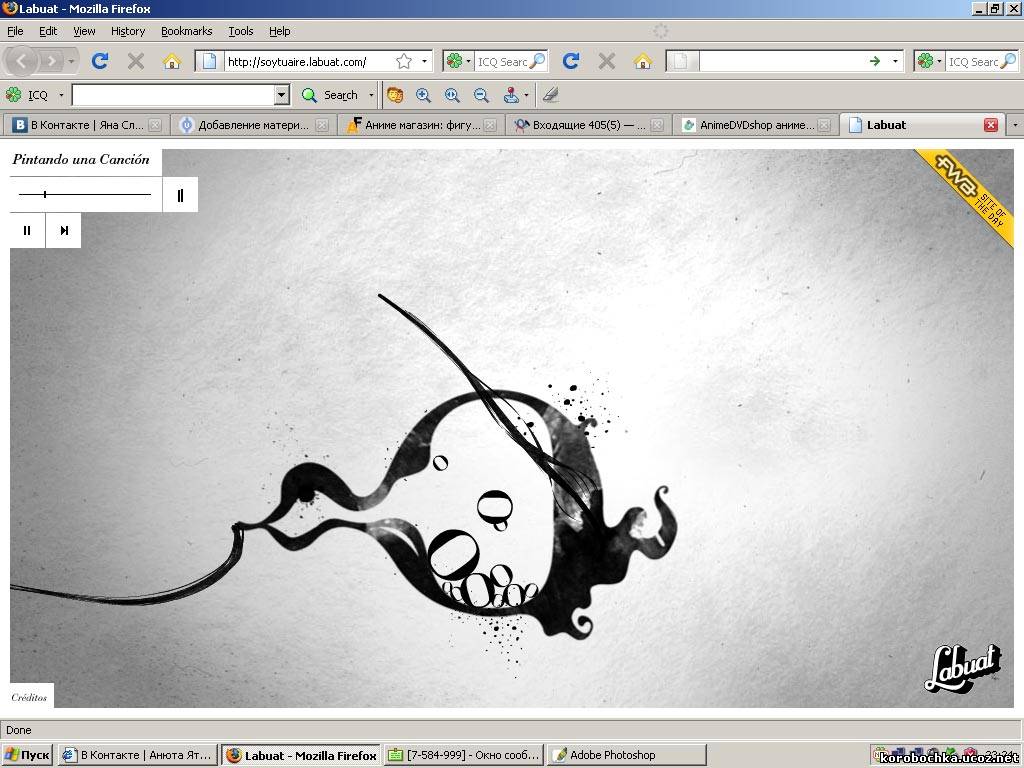Image resolution: width=1024 pixels, height=768 pixels.
Task: Expand the URL history dropdown arrow
Action: click(x=424, y=61)
